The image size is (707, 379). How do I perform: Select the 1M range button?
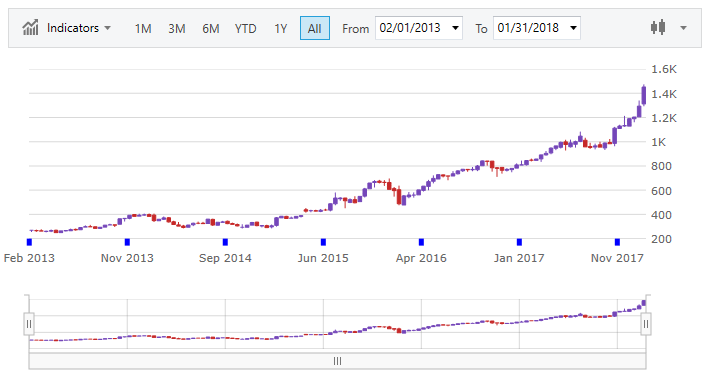point(143,28)
